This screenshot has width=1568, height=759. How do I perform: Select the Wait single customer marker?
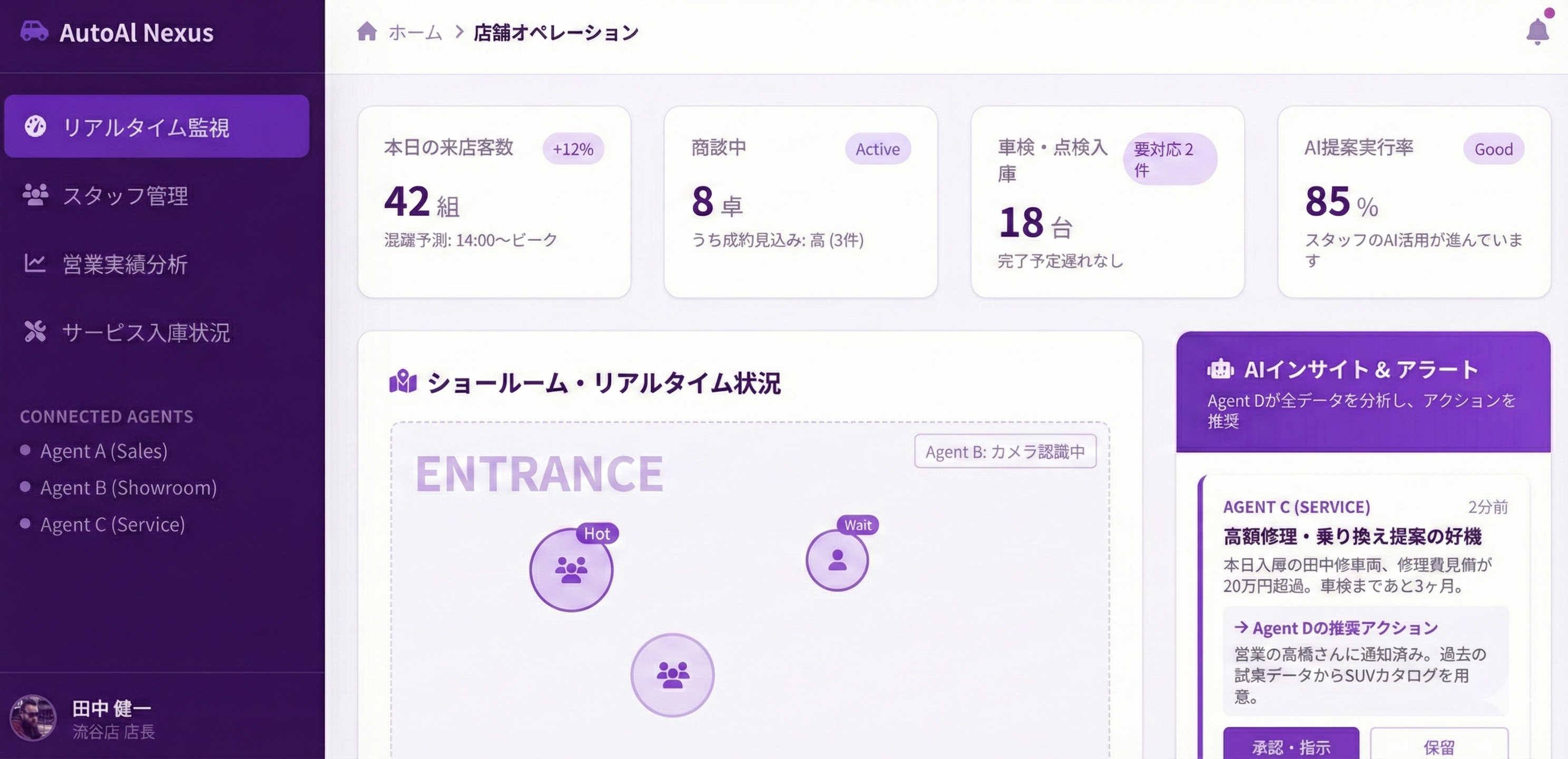coord(837,560)
